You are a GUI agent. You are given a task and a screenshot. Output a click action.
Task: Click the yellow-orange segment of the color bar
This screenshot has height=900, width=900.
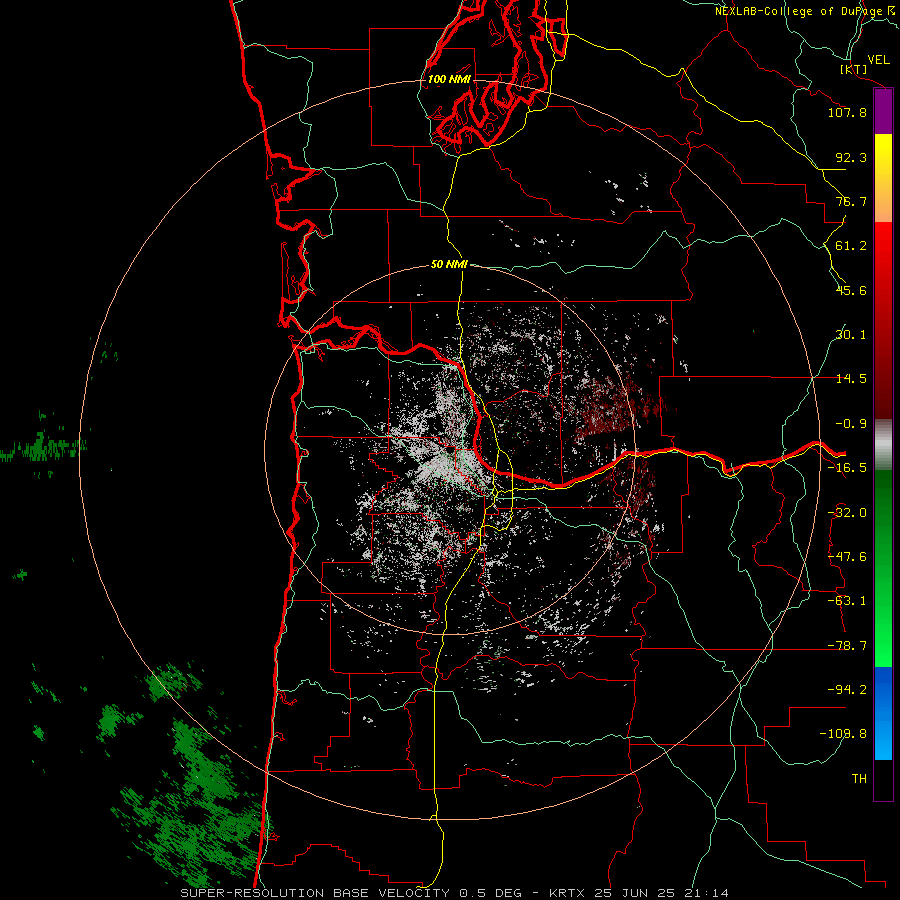(883, 178)
